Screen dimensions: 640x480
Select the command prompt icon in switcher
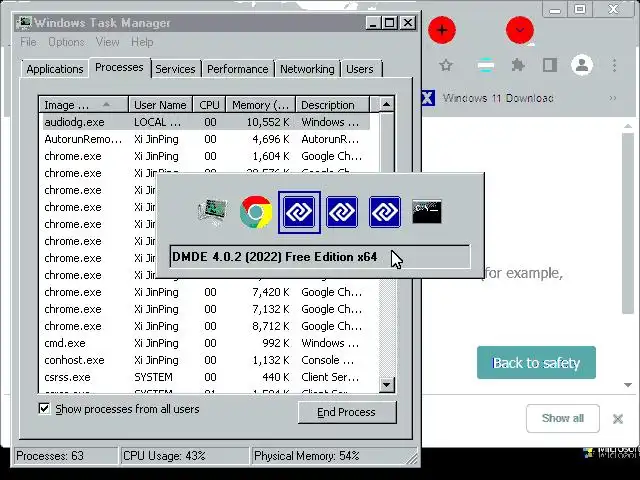click(427, 211)
